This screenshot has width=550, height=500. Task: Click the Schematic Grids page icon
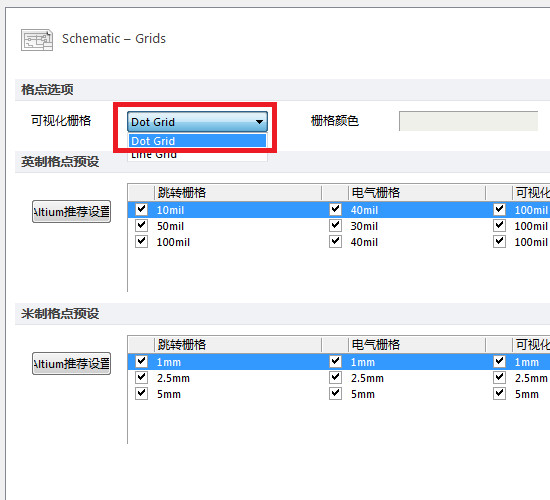(x=37, y=40)
